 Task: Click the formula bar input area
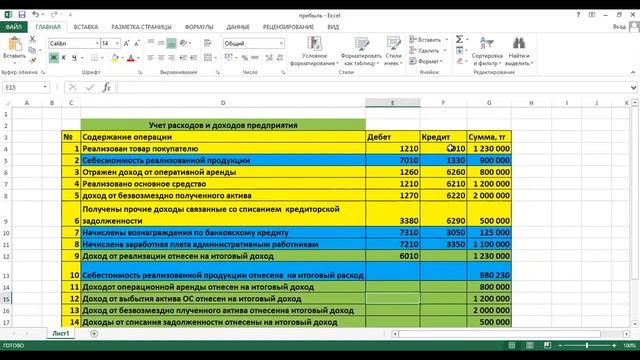pos(373,87)
